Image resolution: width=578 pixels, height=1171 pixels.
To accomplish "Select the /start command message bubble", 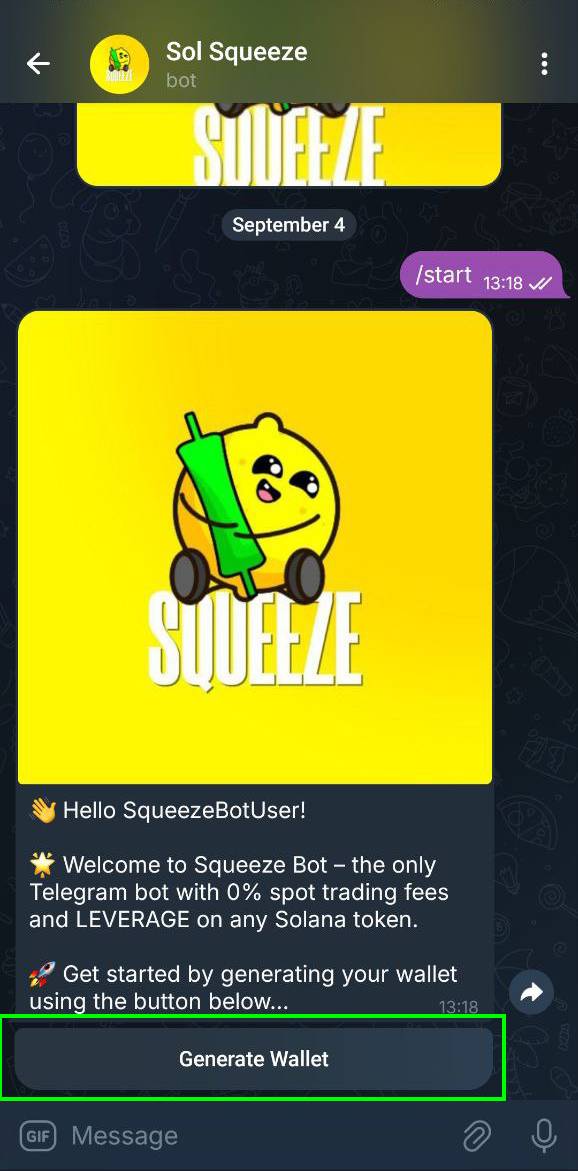I will (482, 276).
